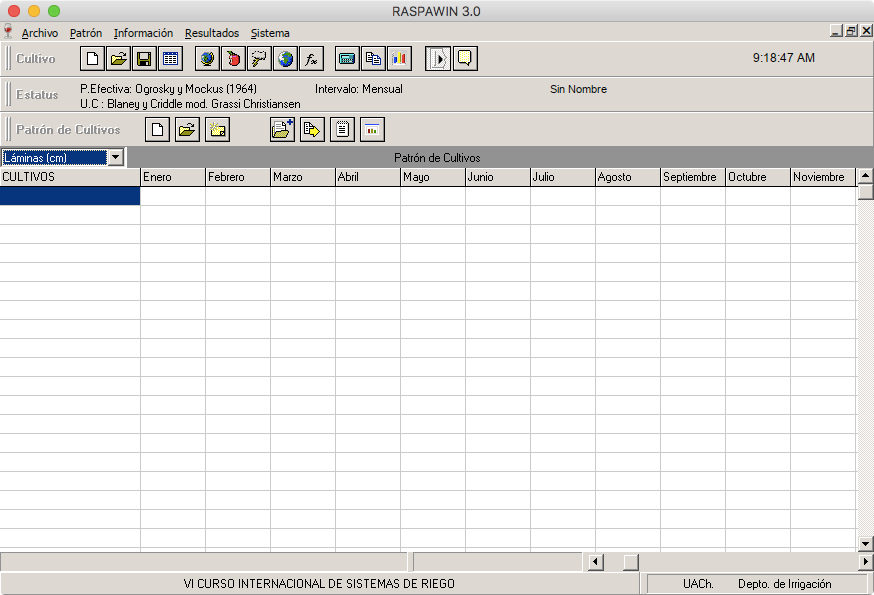Expand the Láminas (cm) dropdown
The height and width of the screenshot is (595, 874).
pyautogui.click(x=116, y=158)
